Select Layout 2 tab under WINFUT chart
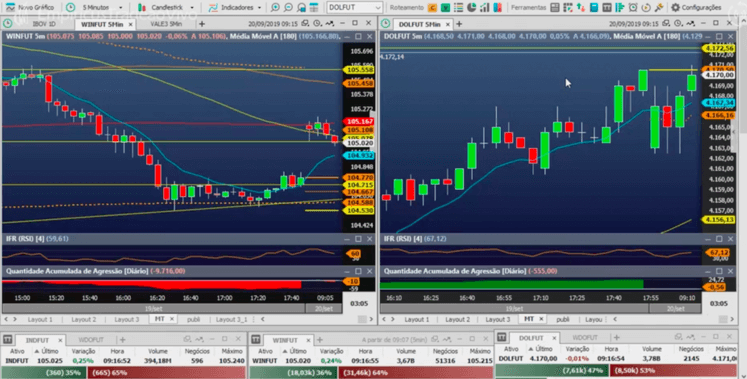The width and height of the screenshot is (747, 379). pyautogui.click(x=83, y=319)
